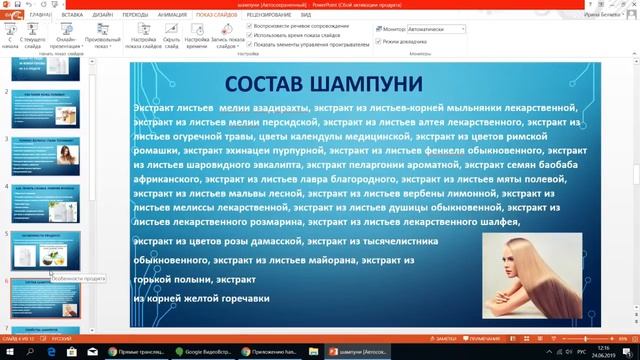Select slide 5 thumbnail
Image resolution: width=640 pixels, height=360 pixels.
[46, 251]
